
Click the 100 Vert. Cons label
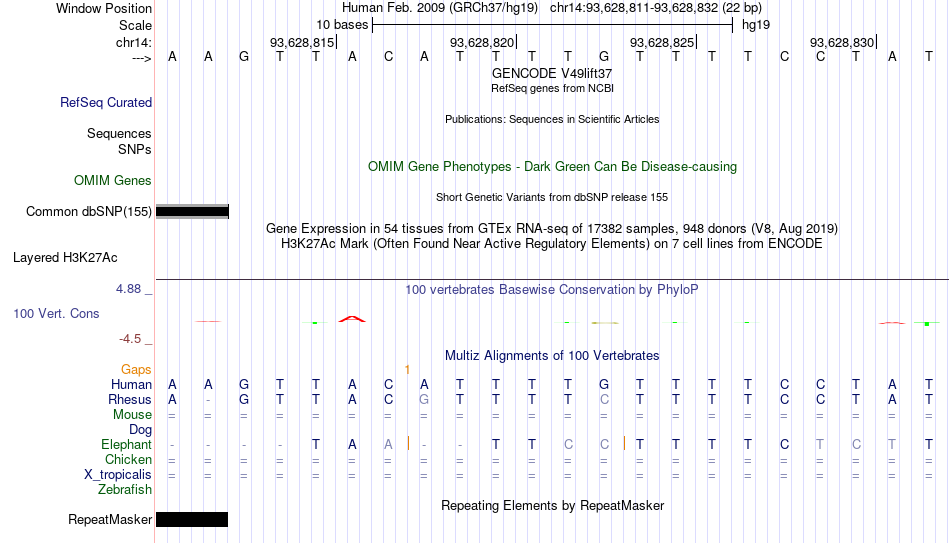pyautogui.click(x=56, y=313)
